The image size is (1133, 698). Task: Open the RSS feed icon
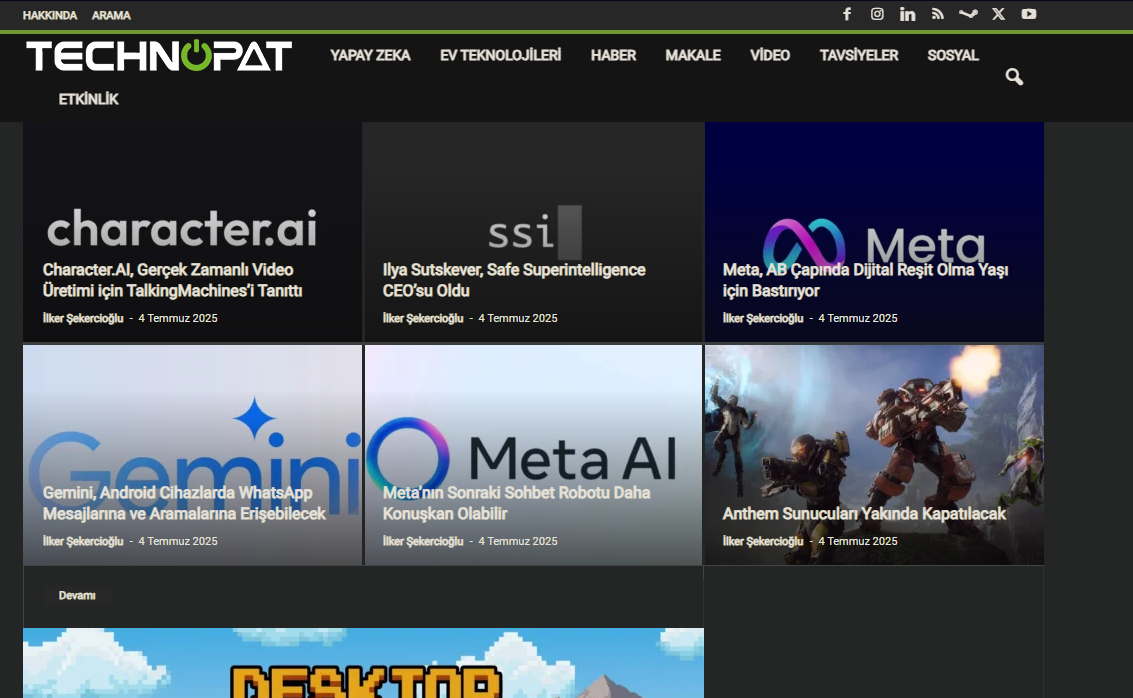pos(938,14)
